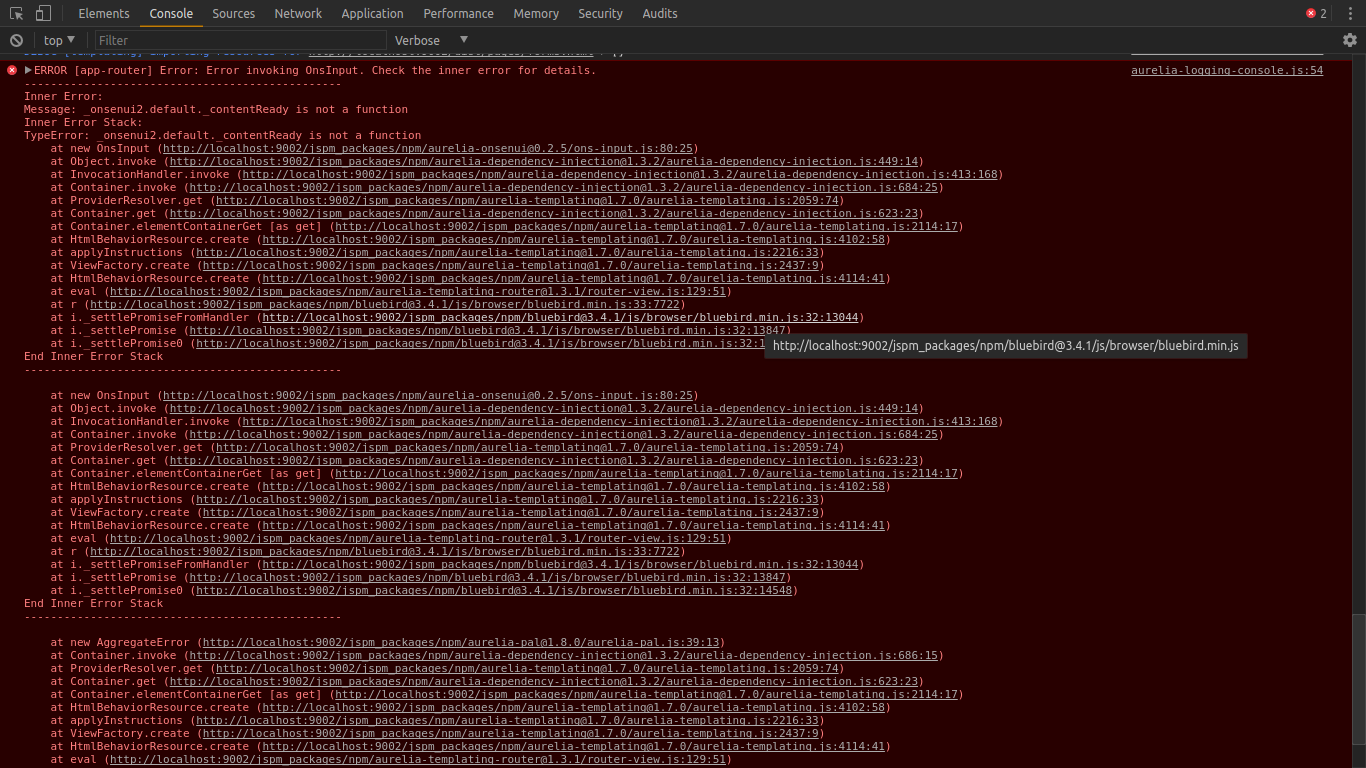The width and height of the screenshot is (1366, 768).
Task: Expand the ERROR app-router message triangle
Action: click(x=27, y=70)
